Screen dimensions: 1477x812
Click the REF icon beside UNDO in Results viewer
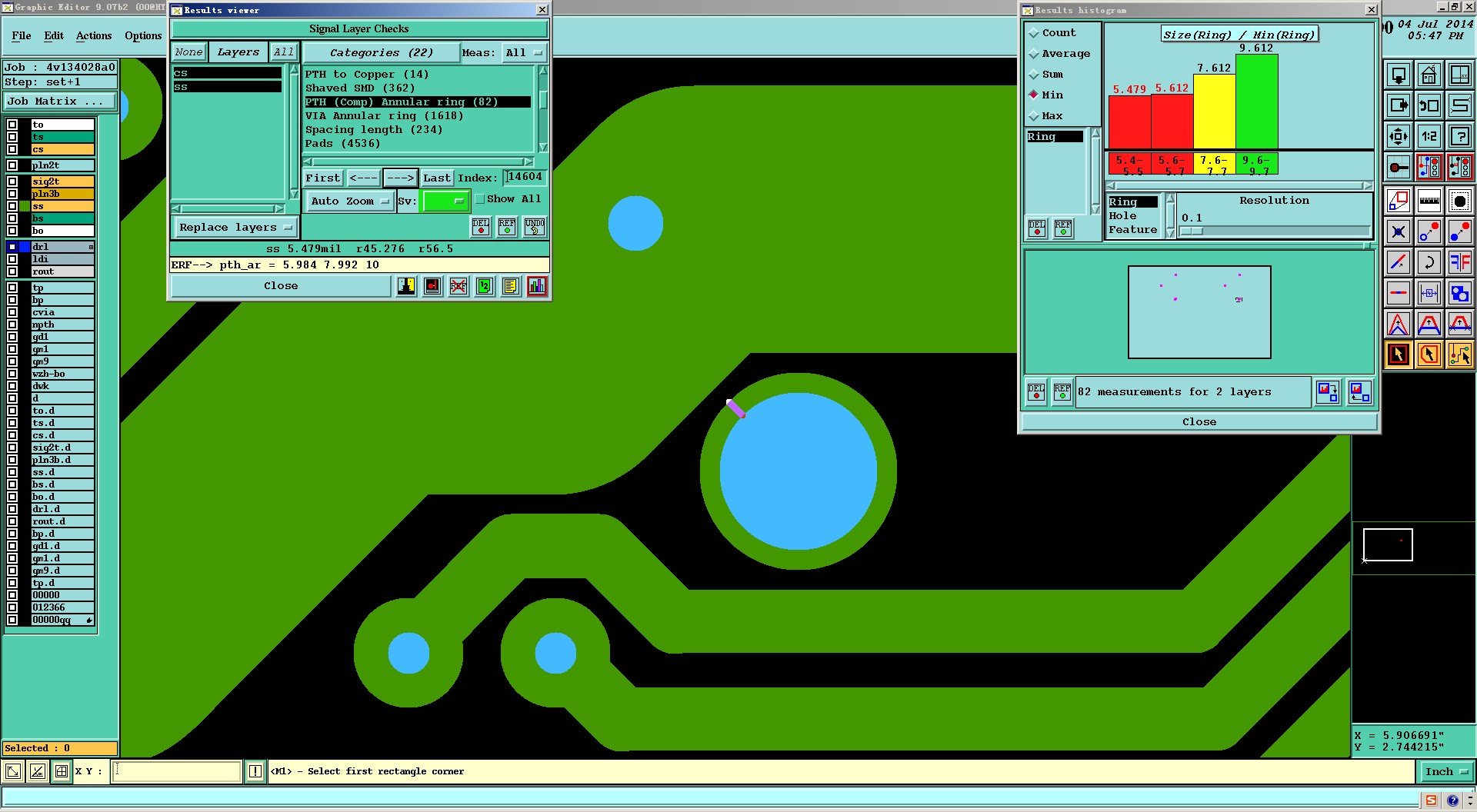[507, 227]
